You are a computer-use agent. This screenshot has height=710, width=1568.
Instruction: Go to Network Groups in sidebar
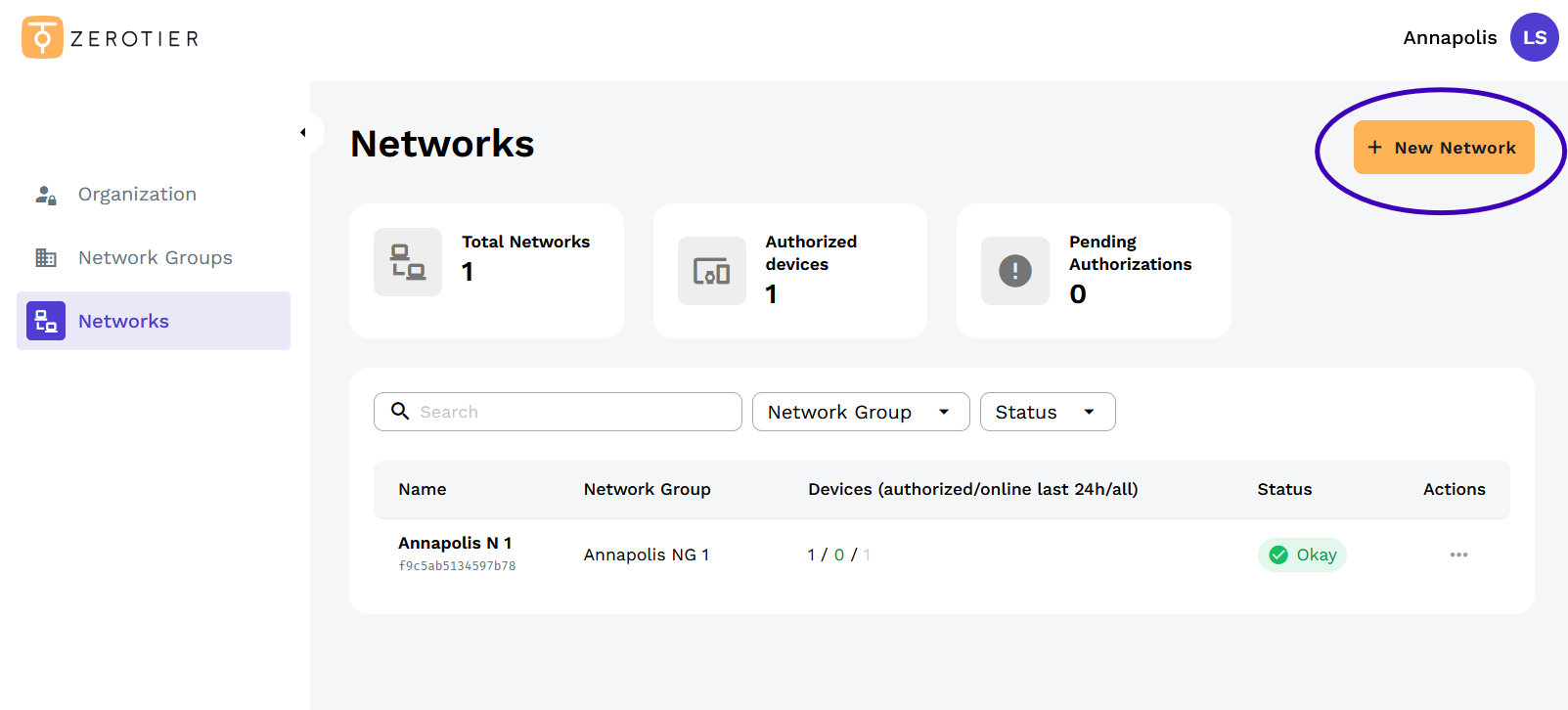(x=154, y=257)
